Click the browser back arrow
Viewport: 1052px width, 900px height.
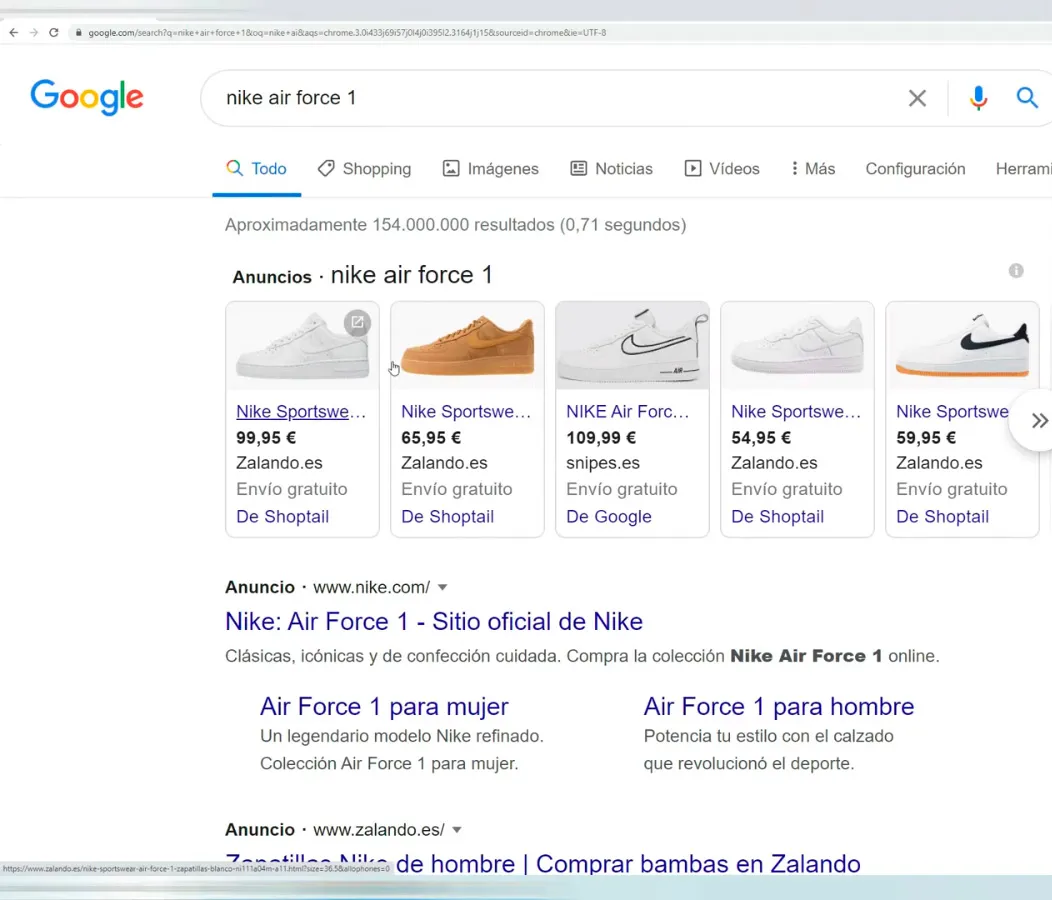pos(13,32)
